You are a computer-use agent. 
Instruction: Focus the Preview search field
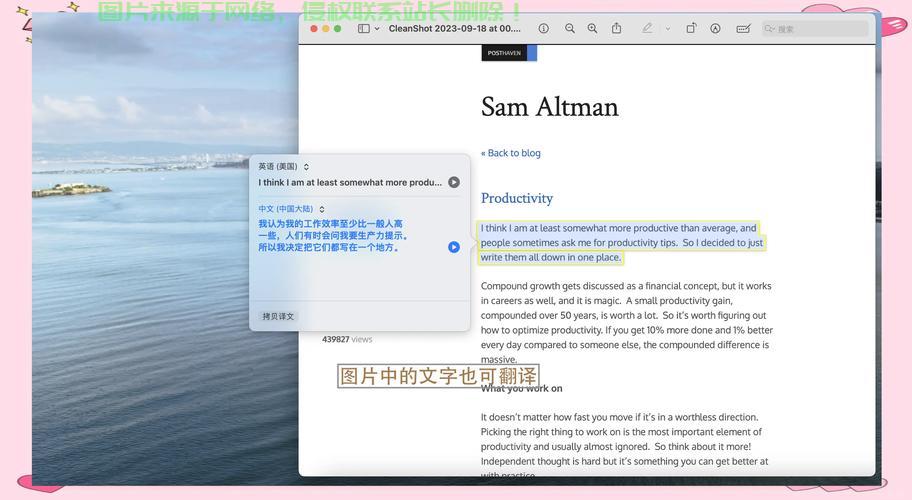click(x=815, y=28)
